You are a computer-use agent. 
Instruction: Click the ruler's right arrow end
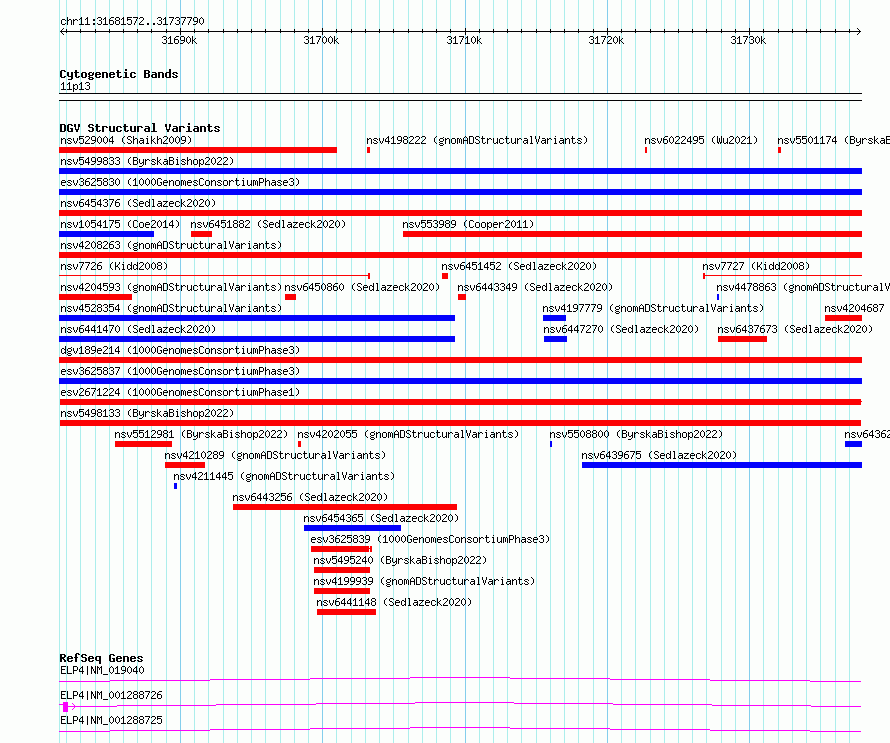click(x=859, y=31)
